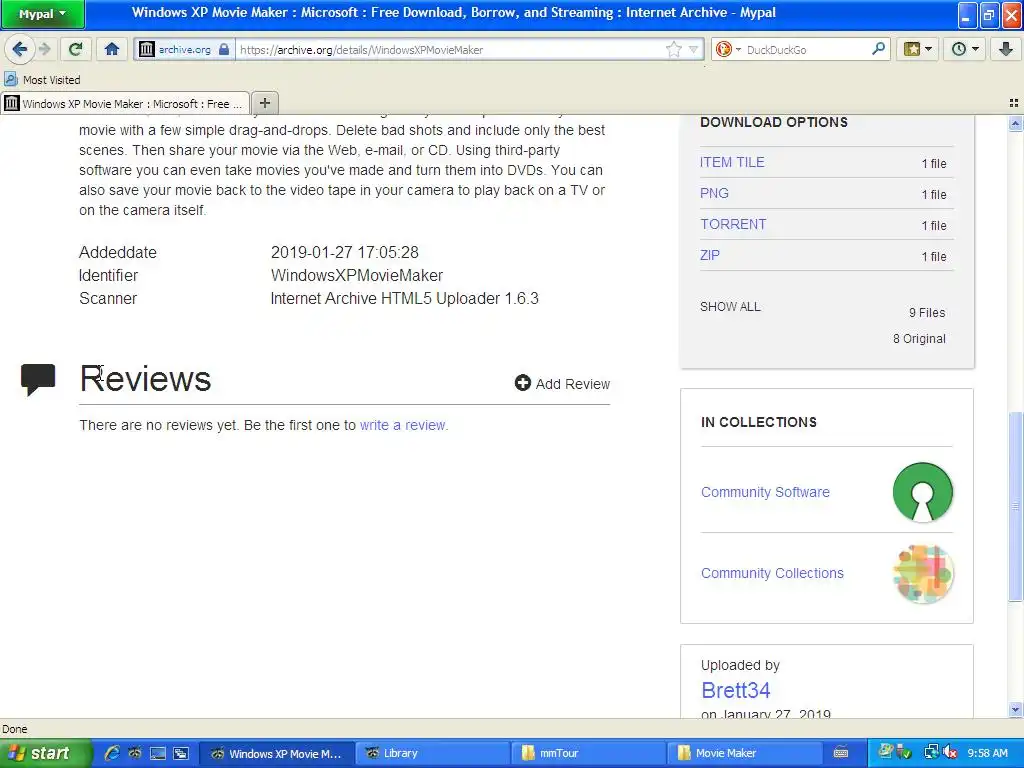Go back with the browser back arrow
This screenshot has width=1024, height=768.
pyautogui.click(x=20, y=49)
